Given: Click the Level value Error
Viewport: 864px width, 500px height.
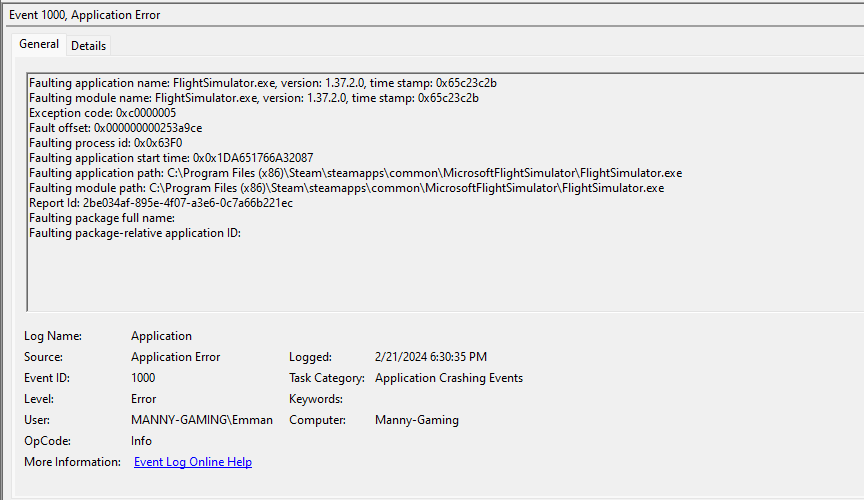Looking at the screenshot, I should 143,399.
